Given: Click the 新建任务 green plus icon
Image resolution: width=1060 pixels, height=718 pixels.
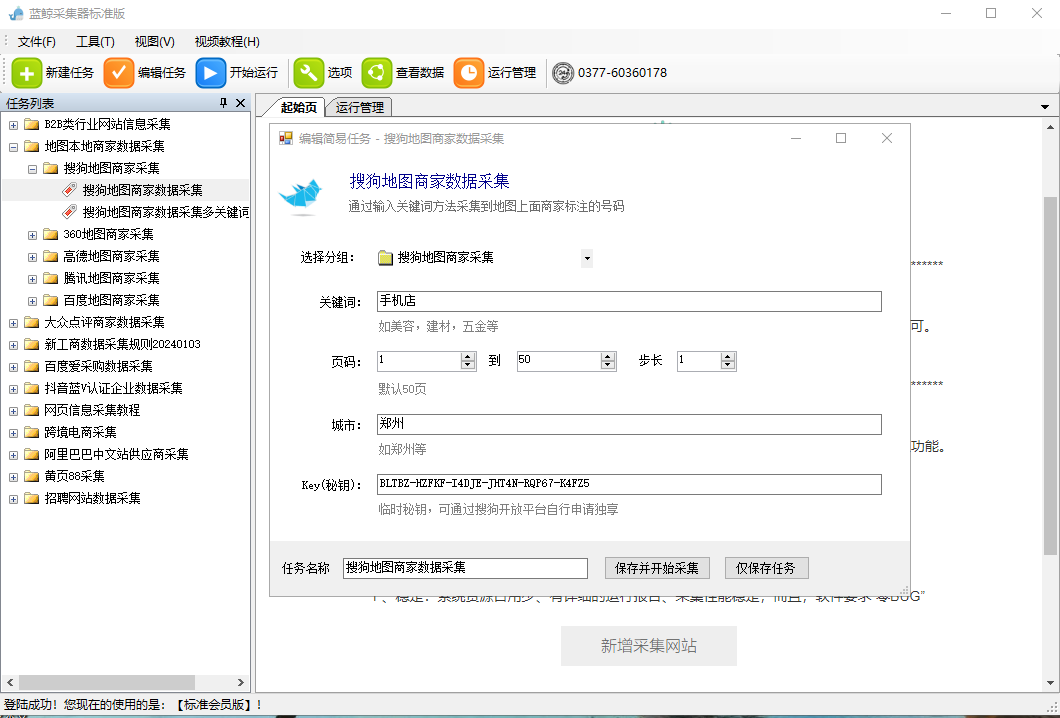Looking at the screenshot, I should tap(27, 73).
